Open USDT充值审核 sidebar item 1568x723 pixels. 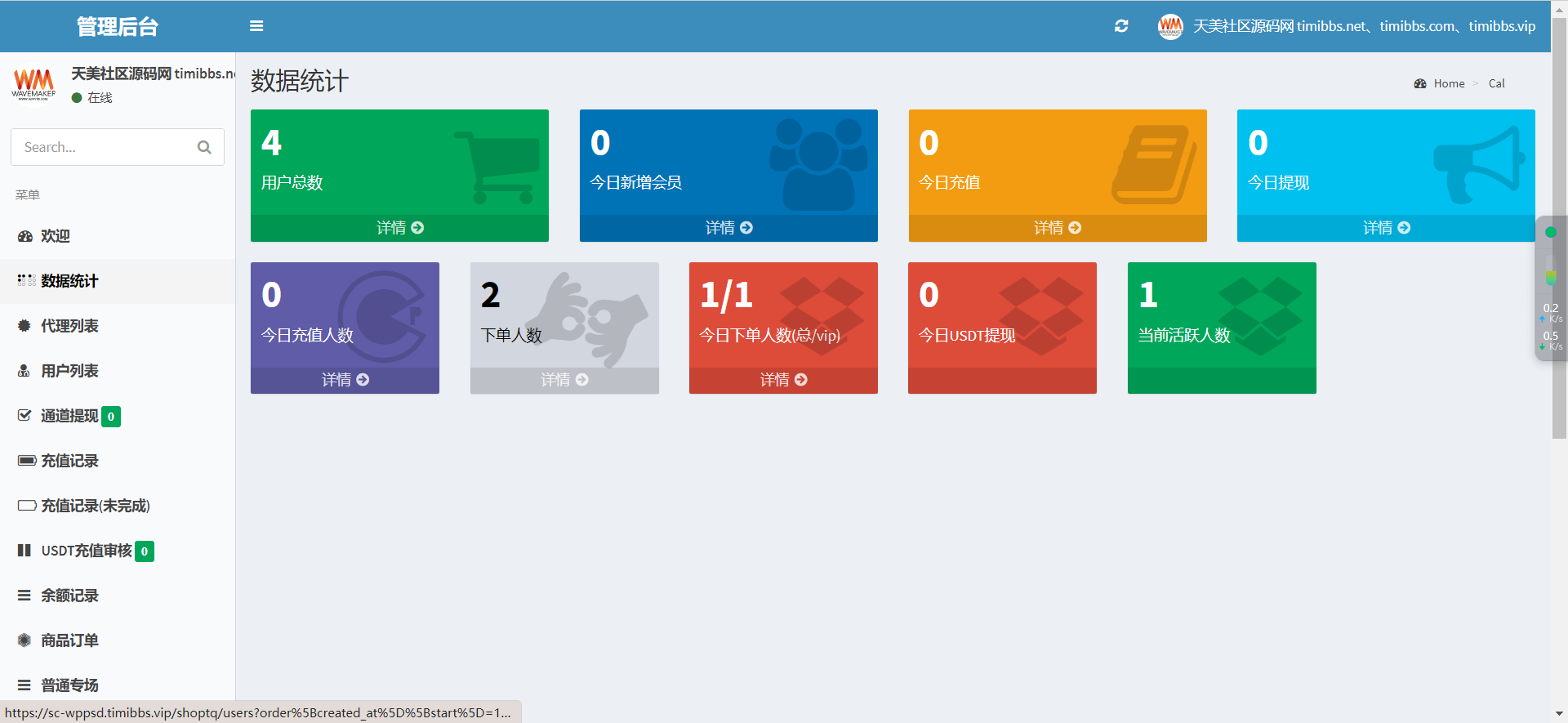point(118,551)
